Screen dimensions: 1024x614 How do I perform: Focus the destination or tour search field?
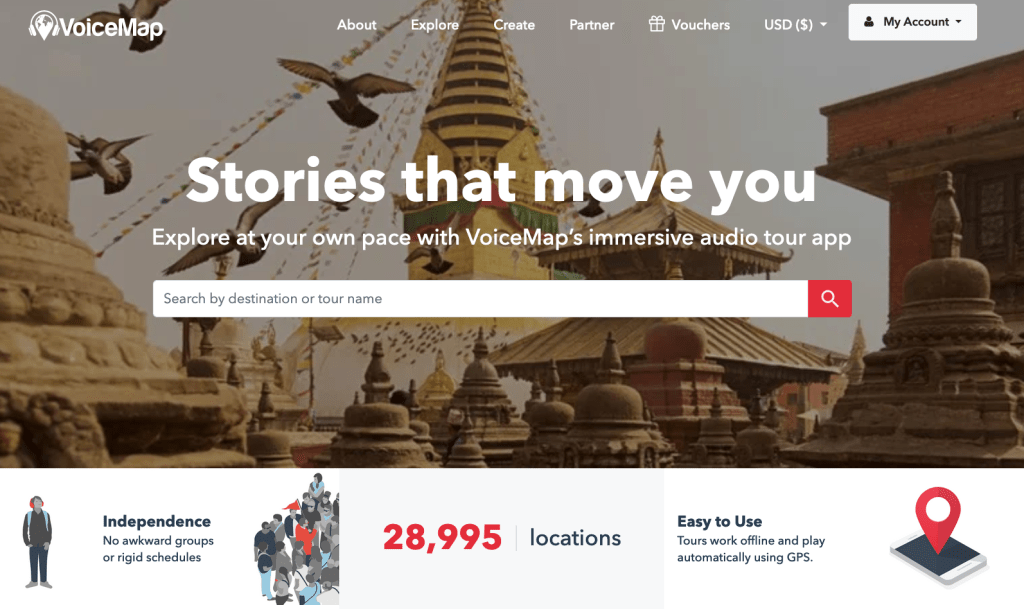[x=480, y=299]
